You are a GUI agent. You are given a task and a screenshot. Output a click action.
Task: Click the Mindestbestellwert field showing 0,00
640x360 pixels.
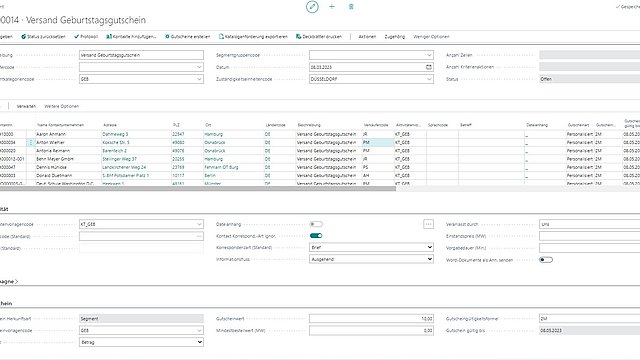(371, 331)
